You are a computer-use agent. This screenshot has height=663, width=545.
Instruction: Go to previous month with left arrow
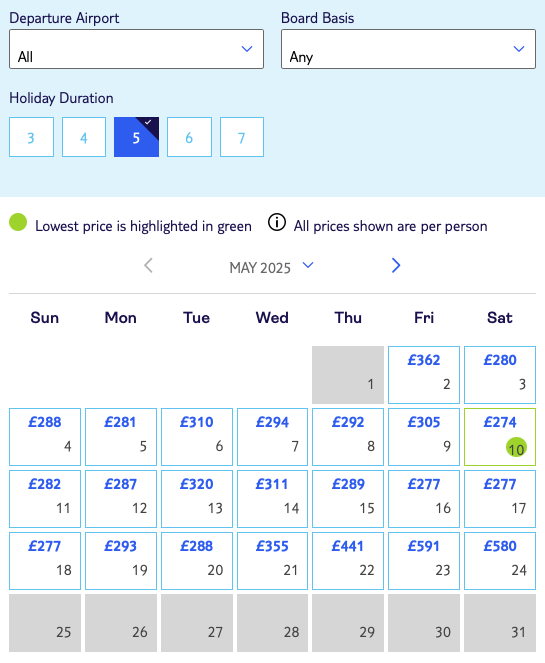pyautogui.click(x=148, y=266)
